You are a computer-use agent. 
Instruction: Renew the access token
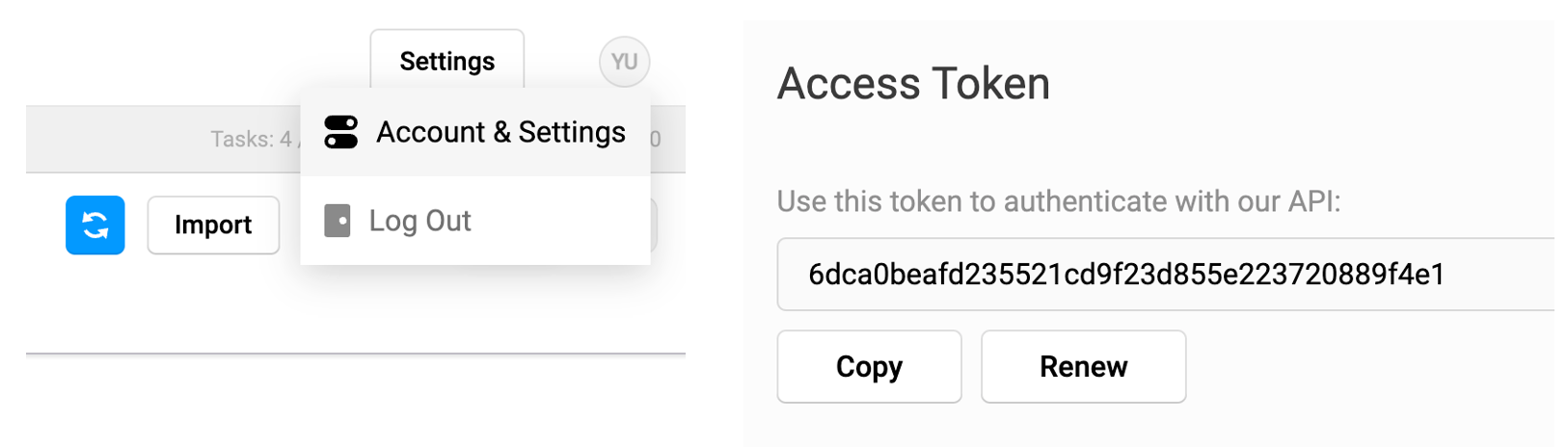coord(1083,367)
